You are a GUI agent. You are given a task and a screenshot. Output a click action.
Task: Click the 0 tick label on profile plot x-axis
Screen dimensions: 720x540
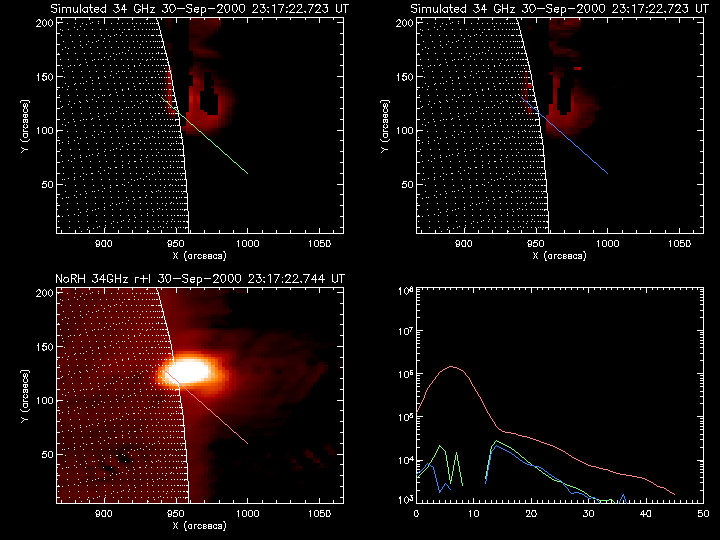click(416, 512)
